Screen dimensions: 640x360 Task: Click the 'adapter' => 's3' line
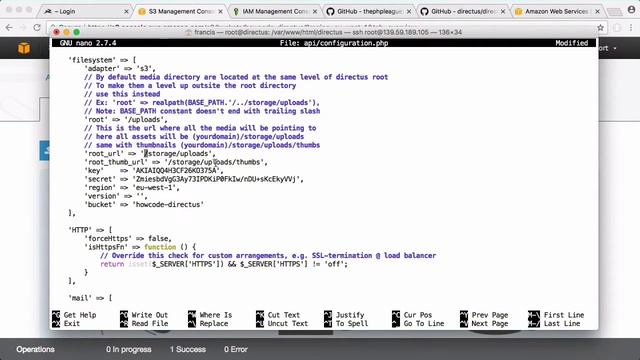(x=120, y=69)
